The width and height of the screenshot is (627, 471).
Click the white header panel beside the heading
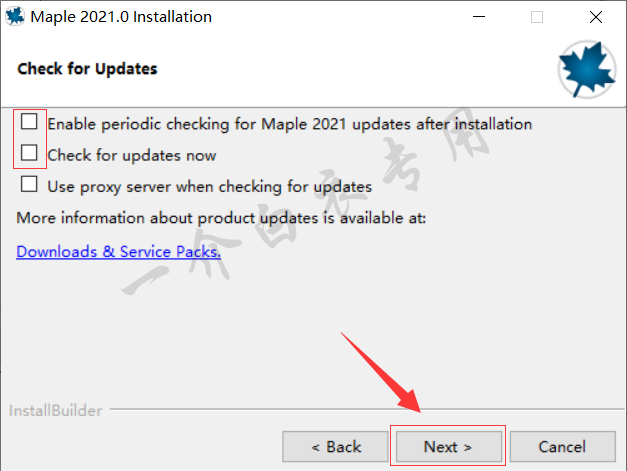[352, 70]
